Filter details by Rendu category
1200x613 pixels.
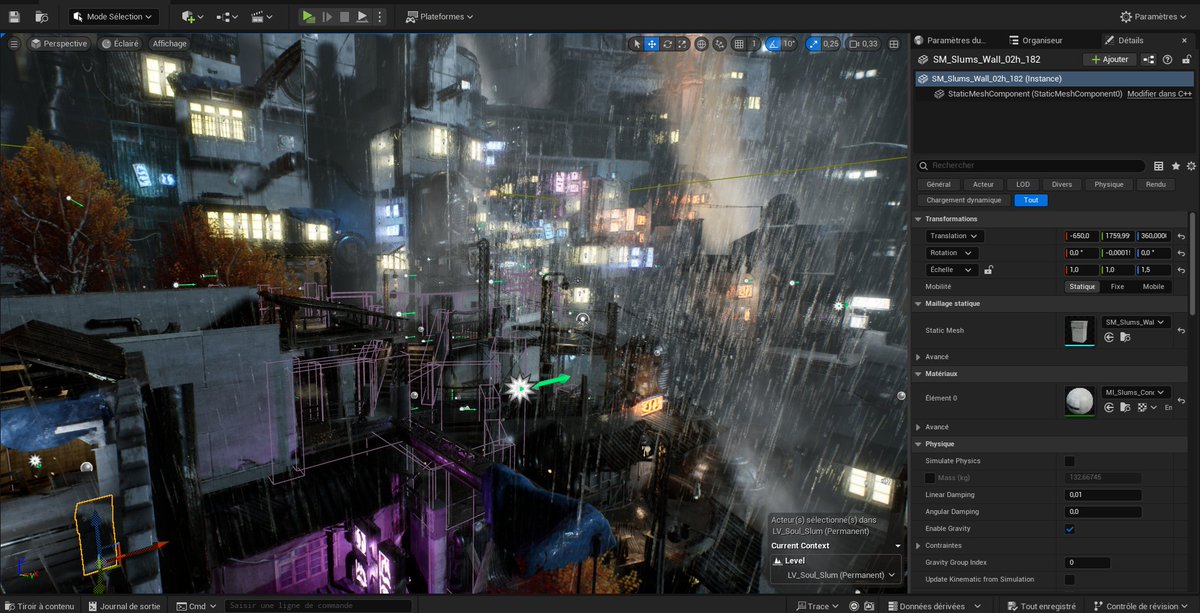point(1155,184)
